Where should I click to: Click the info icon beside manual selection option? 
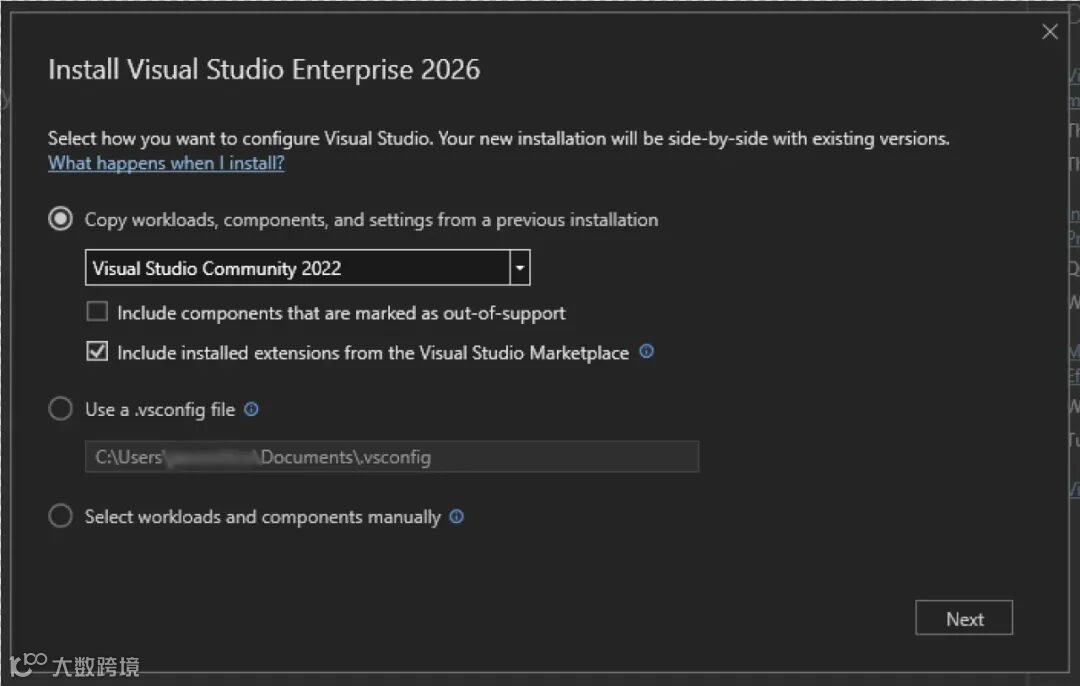tap(457, 517)
